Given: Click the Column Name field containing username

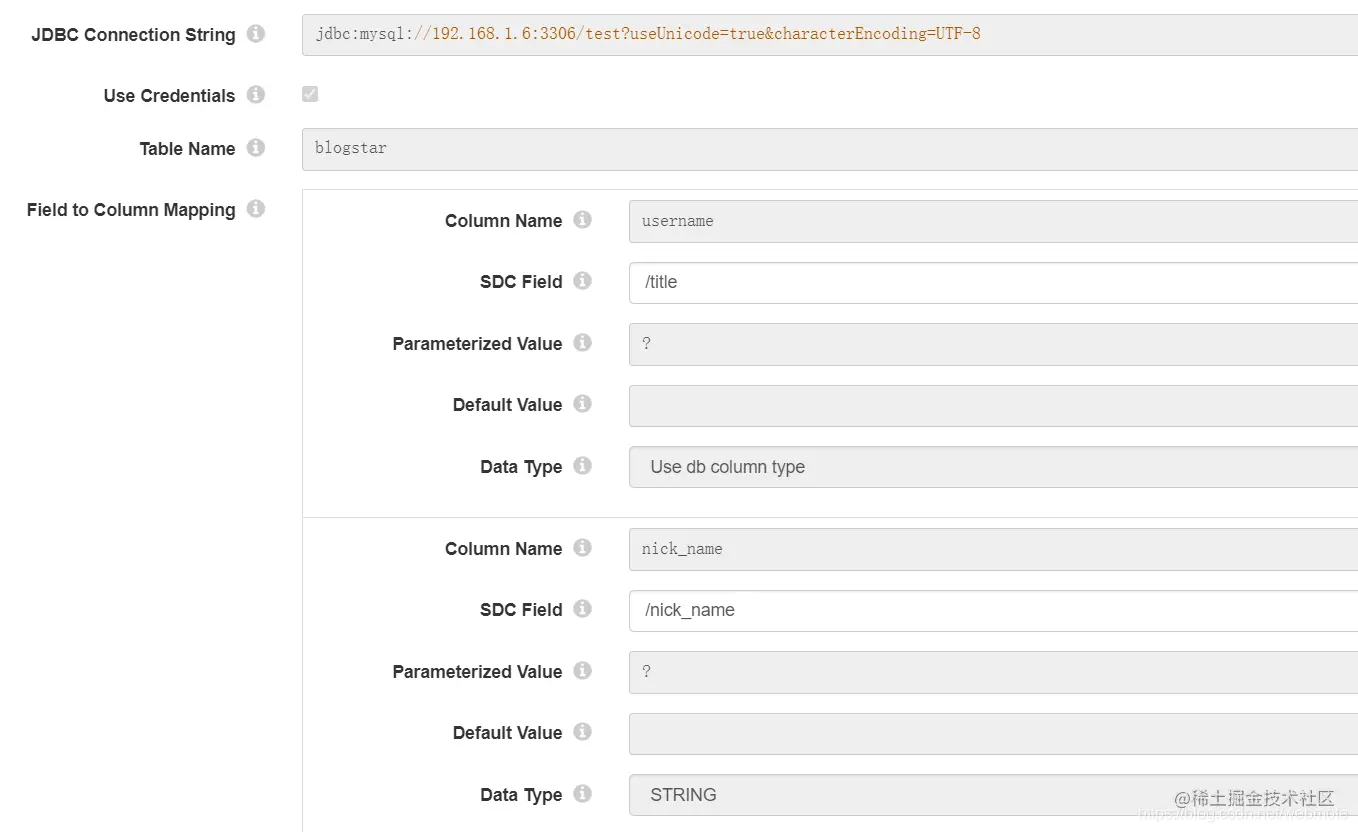Looking at the screenshot, I should click(x=993, y=221).
